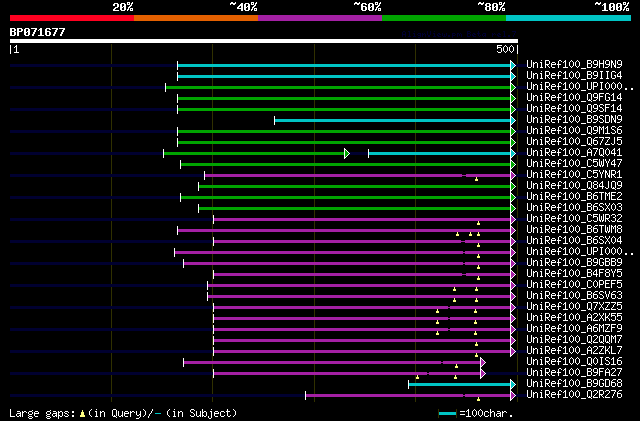This screenshot has width=640, height=421.
Task: Click the green alignment bar for C5WY47
Action: point(345,165)
